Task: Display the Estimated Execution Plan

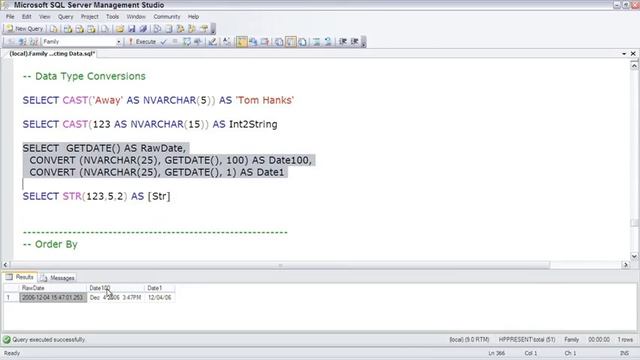Action: (187, 42)
